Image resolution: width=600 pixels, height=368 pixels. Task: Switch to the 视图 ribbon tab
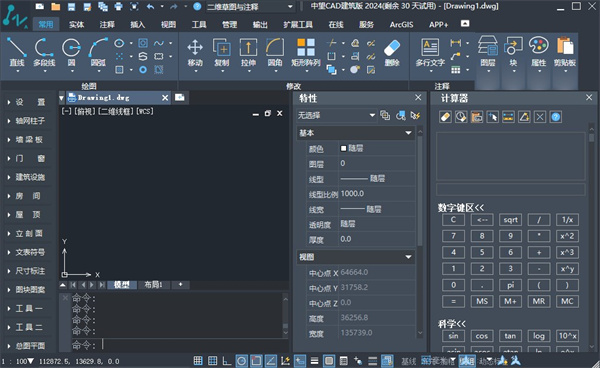tap(168, 25)
